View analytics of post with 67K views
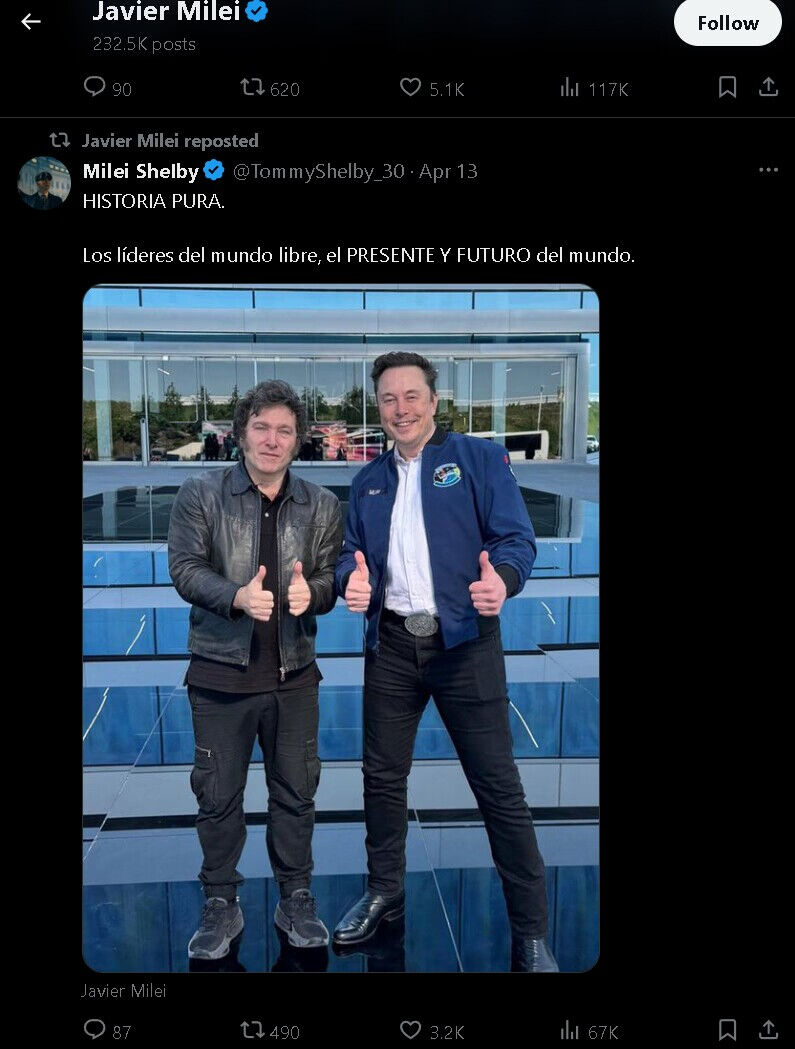 589,1030
